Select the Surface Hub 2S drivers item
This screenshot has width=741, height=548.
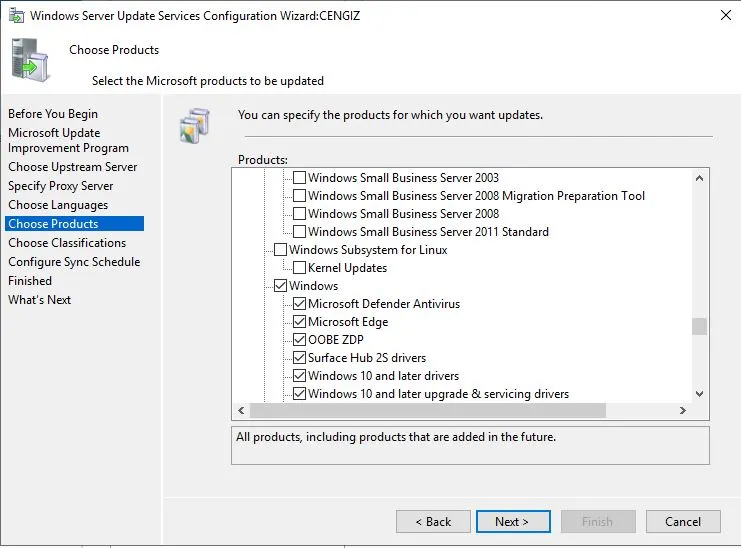366,358
